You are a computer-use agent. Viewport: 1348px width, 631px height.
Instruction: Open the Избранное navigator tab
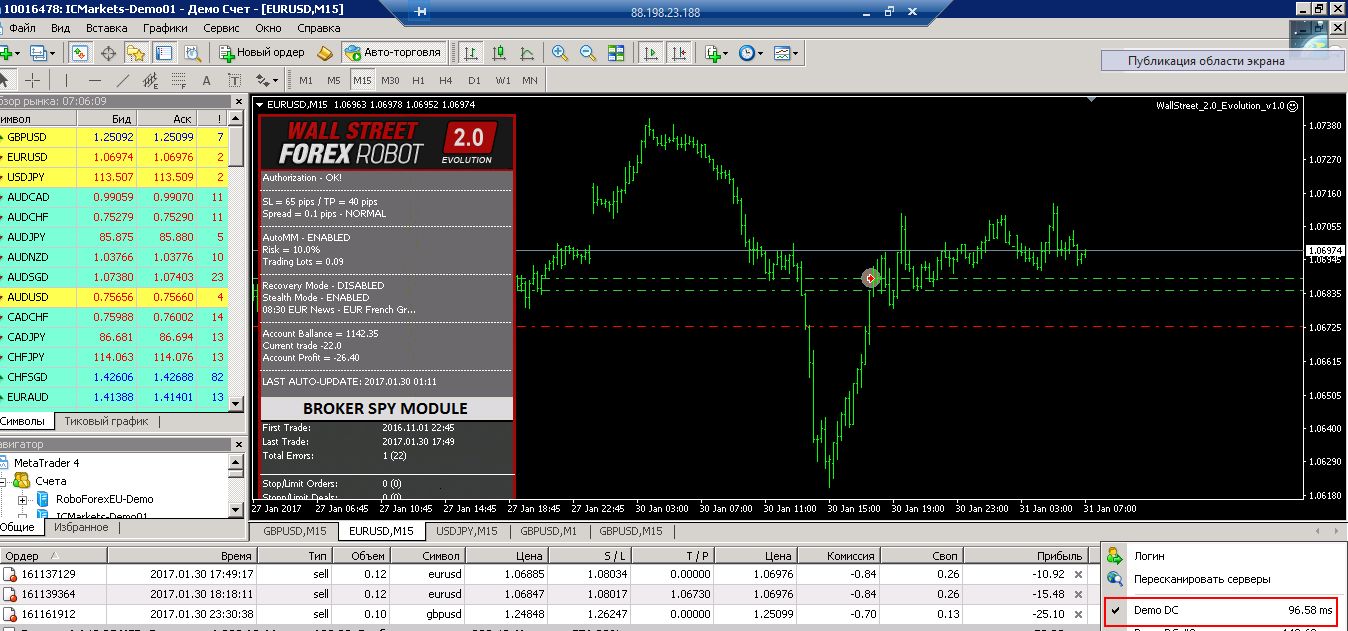(81, 527)
